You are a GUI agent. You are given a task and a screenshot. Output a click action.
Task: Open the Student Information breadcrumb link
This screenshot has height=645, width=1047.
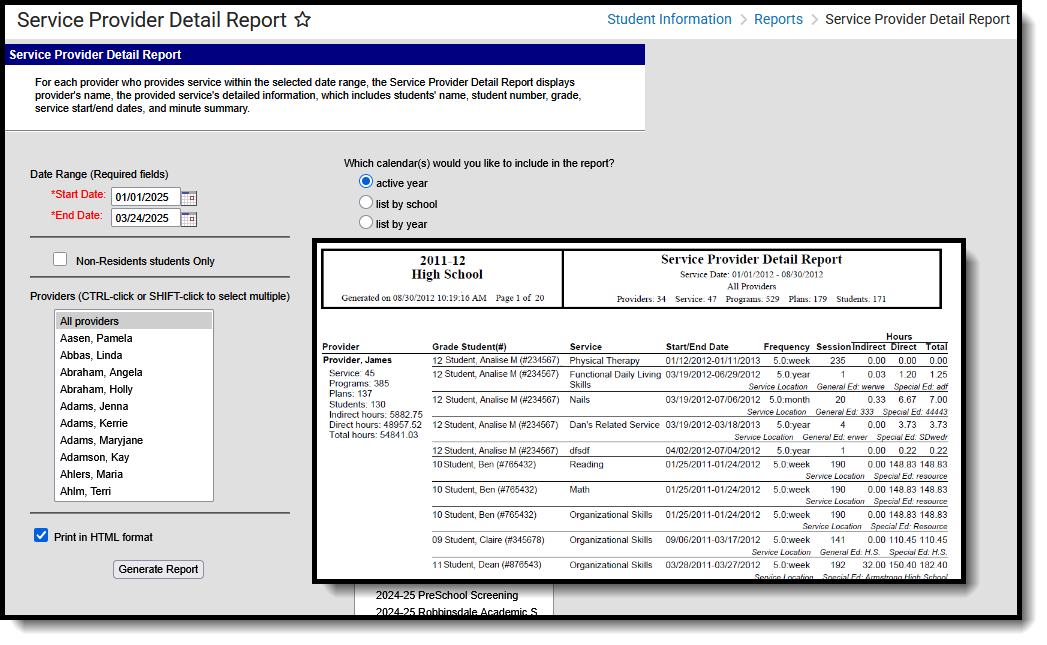click(x=669, y=19)
